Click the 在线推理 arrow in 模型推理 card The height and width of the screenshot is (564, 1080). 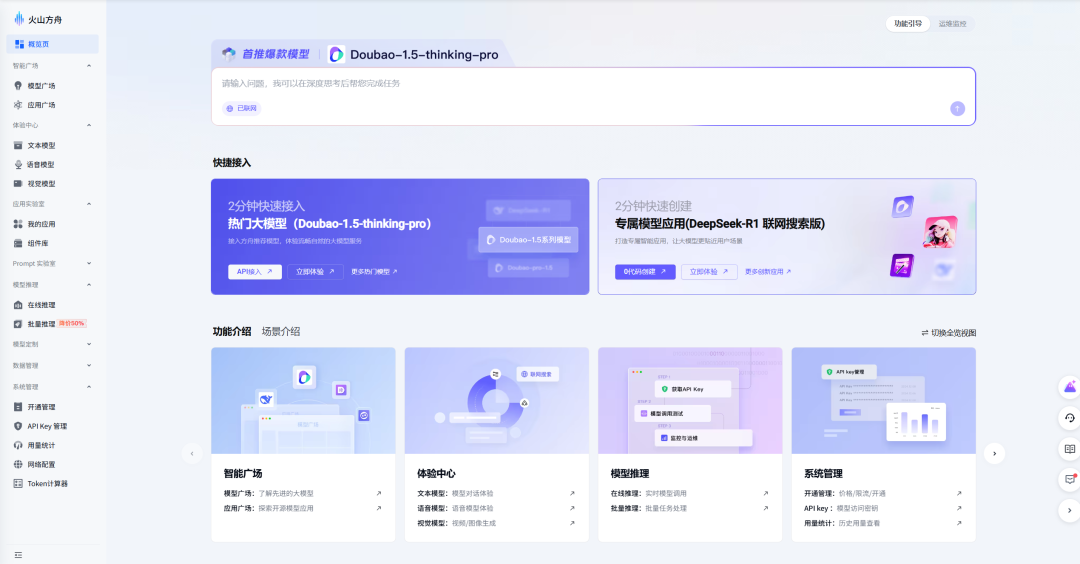(x=765, y=494)
